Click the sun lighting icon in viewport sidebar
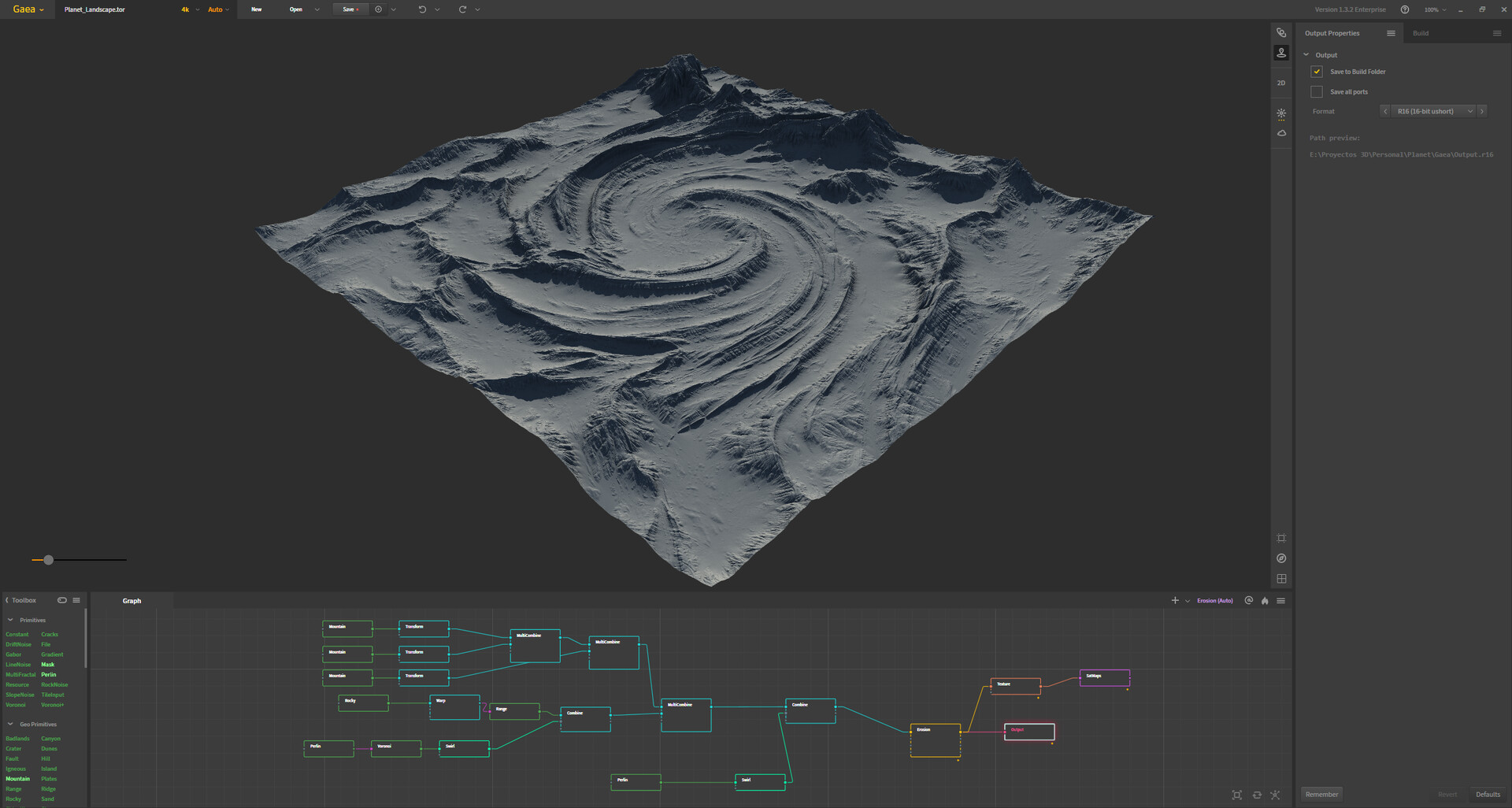 click(x=1281, y=113)
